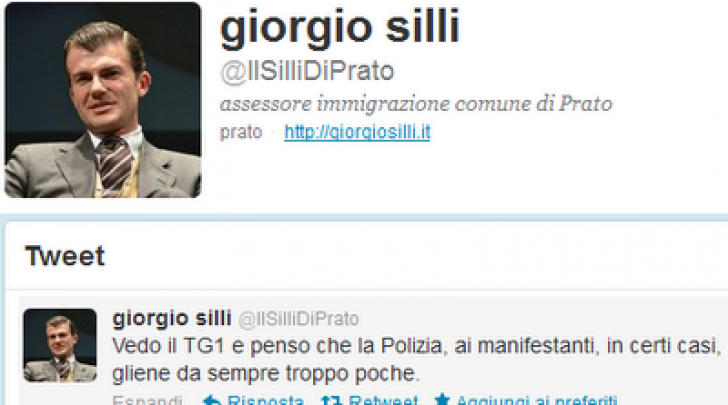This screenshot has width=728, height=405.
Task: Click the large giorgio silli profile heading
Action: click(x=340, y=28)
